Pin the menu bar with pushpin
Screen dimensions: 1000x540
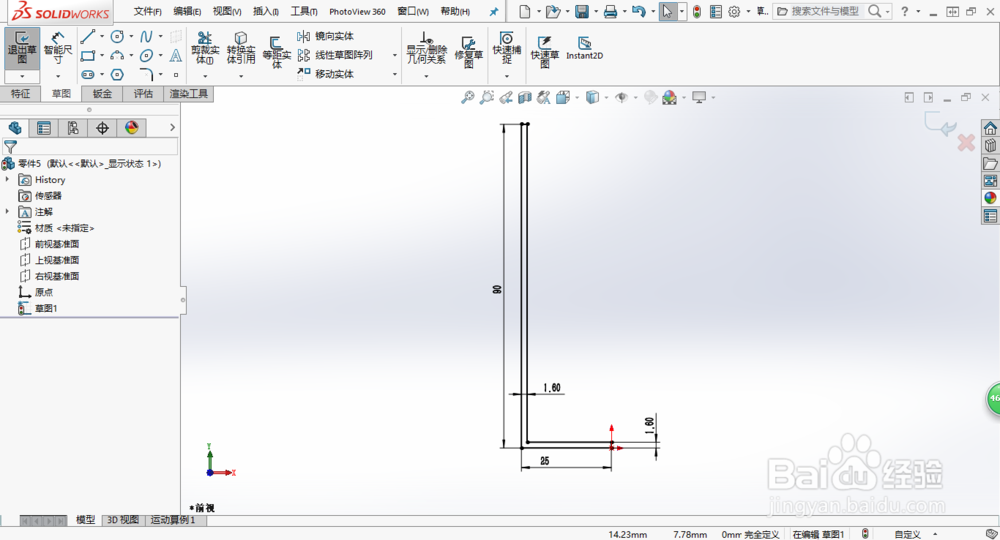(494, 11)
